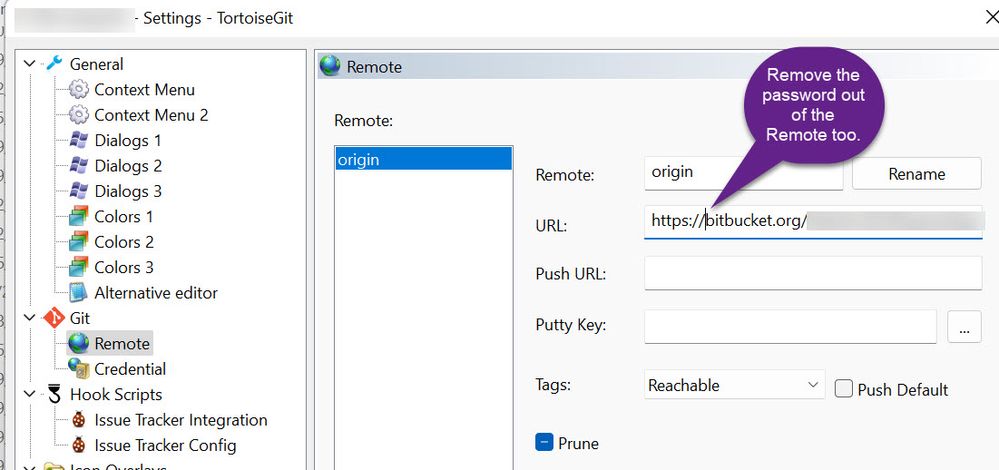Click the wrench icon next to General
The height and width of the screenshot is (470, 999).
54,64
